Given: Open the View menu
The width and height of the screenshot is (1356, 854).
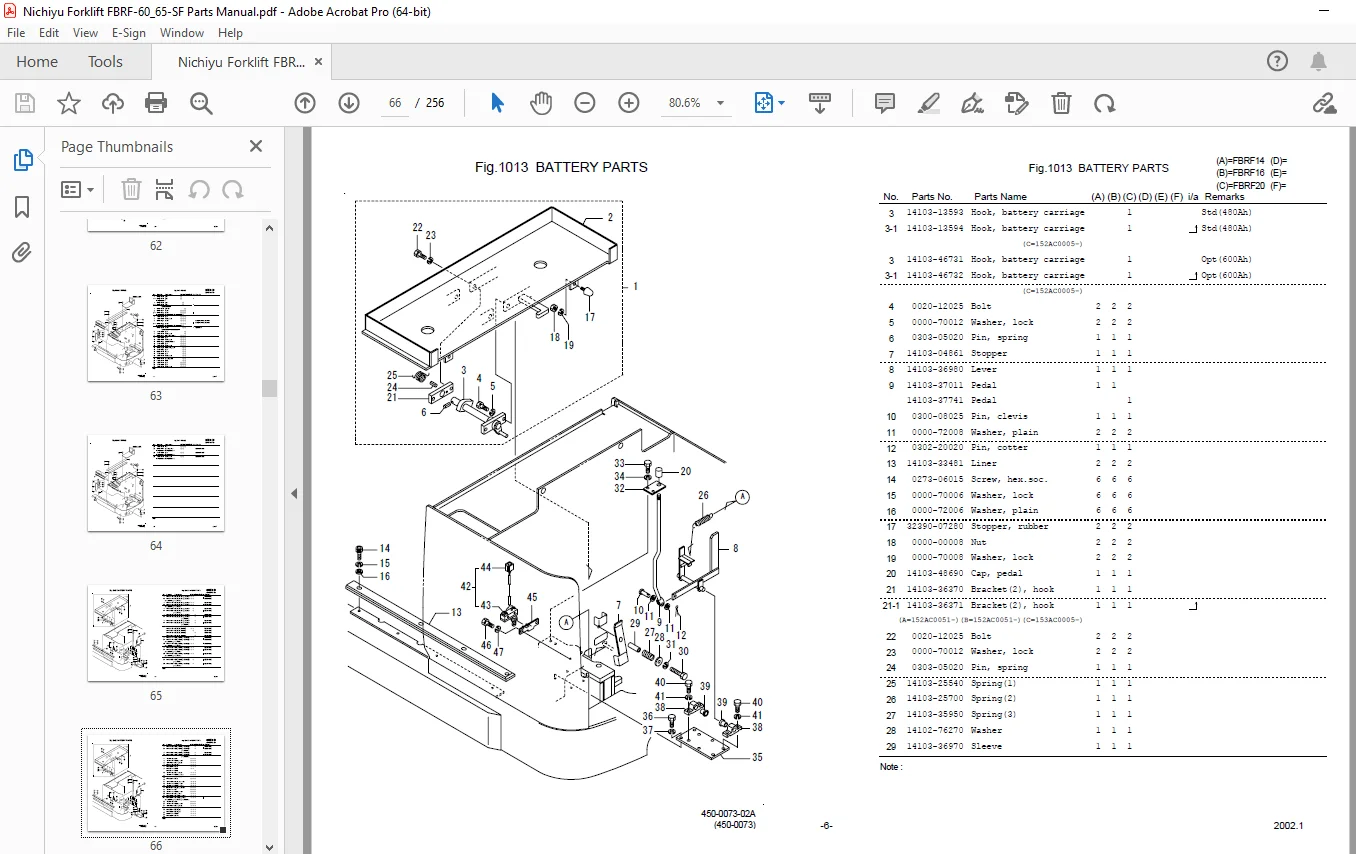Looking at the screenshot, I should click(86, 33).
